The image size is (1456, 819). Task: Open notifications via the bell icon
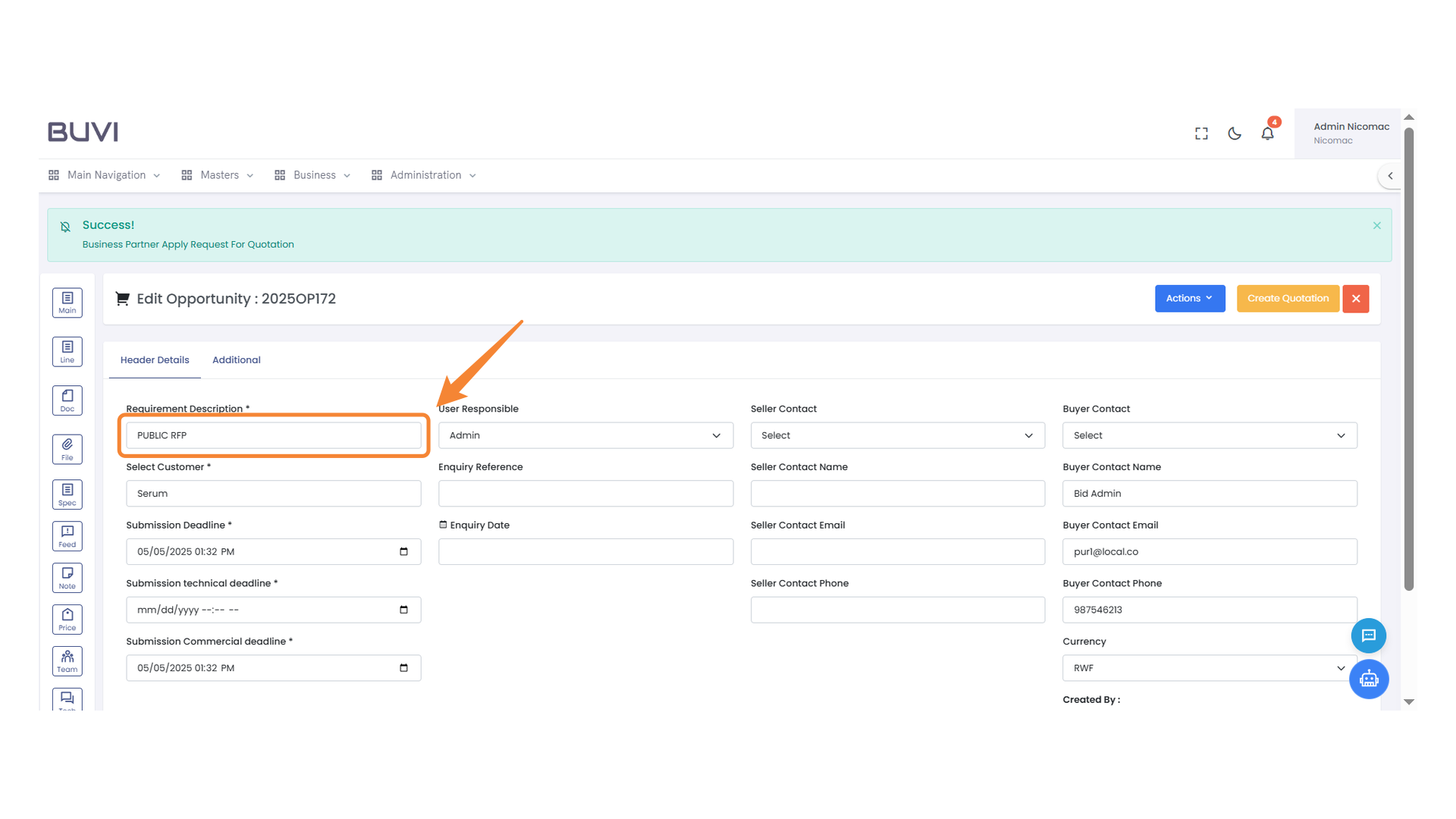[x=1267, y=133]
